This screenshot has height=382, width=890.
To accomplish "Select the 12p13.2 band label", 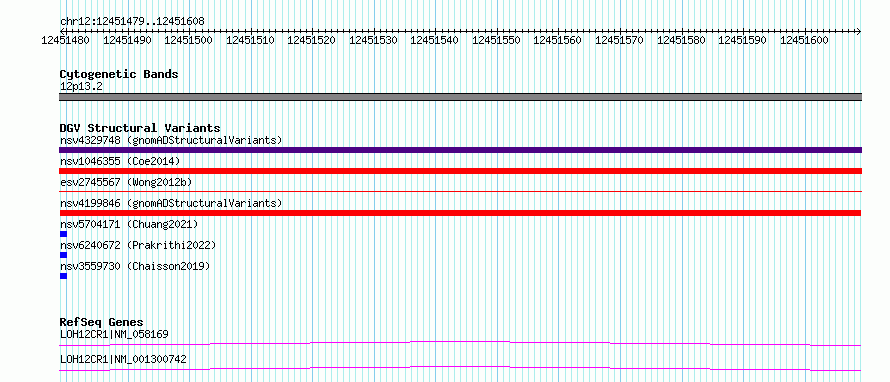I will 81,87.
